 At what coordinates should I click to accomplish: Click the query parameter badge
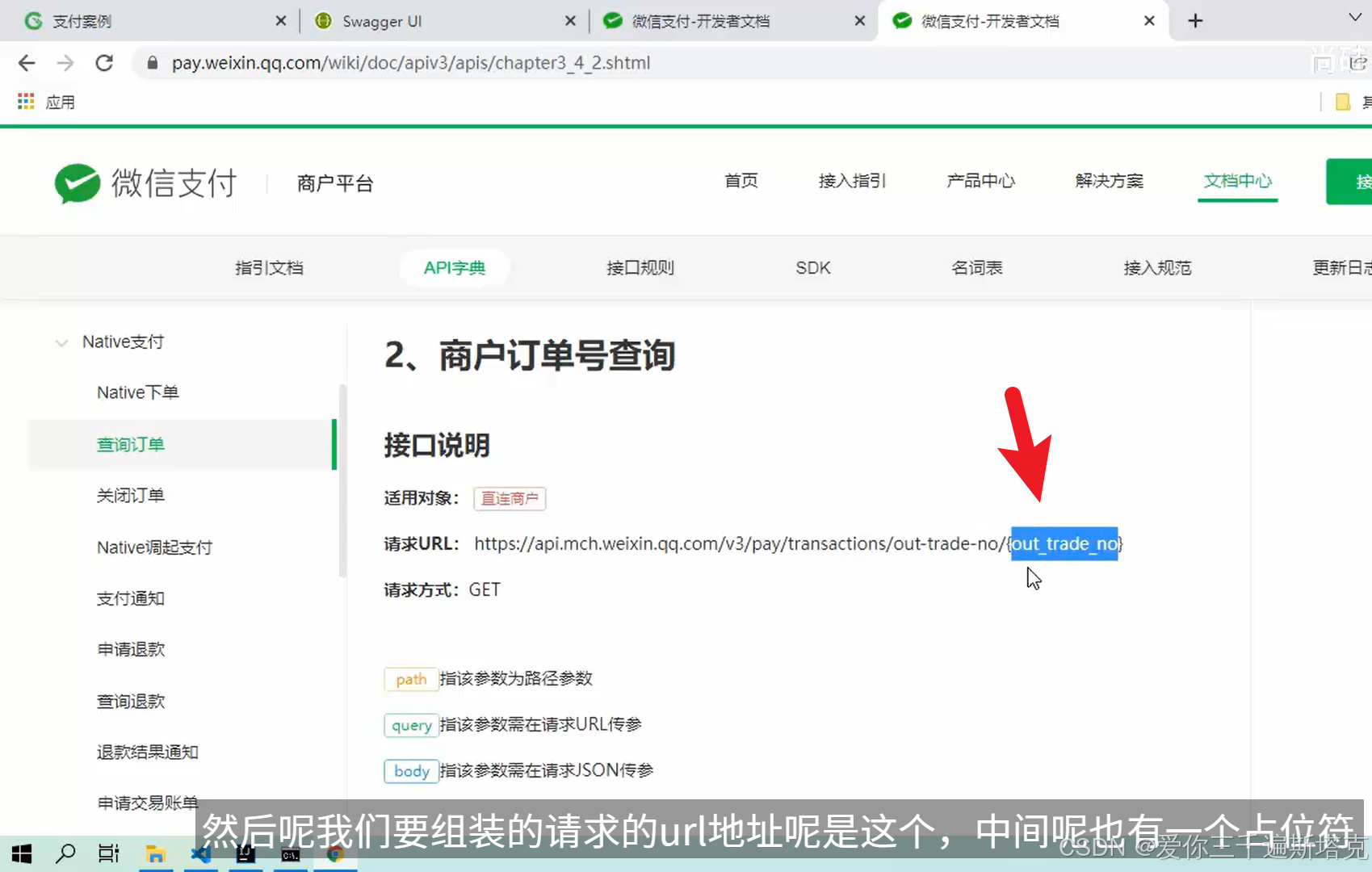click(411, 725)
